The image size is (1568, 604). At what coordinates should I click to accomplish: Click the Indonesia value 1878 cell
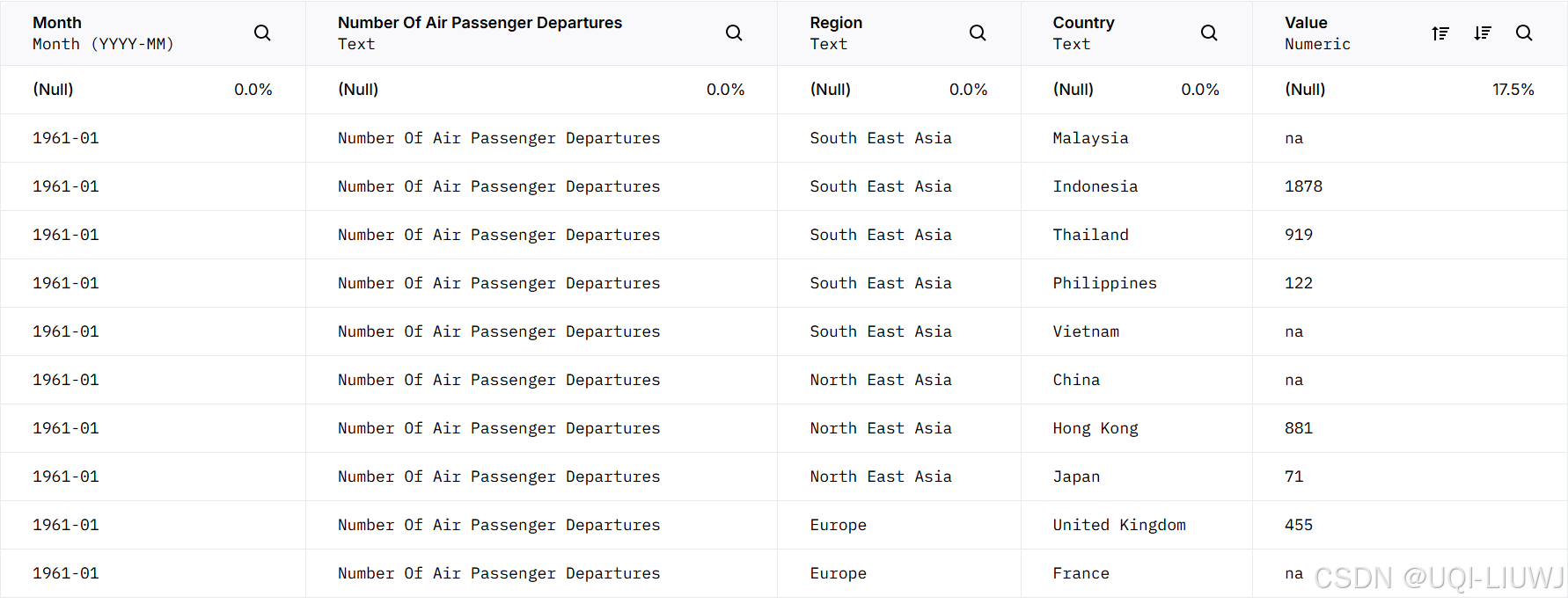pos(1303,186)
